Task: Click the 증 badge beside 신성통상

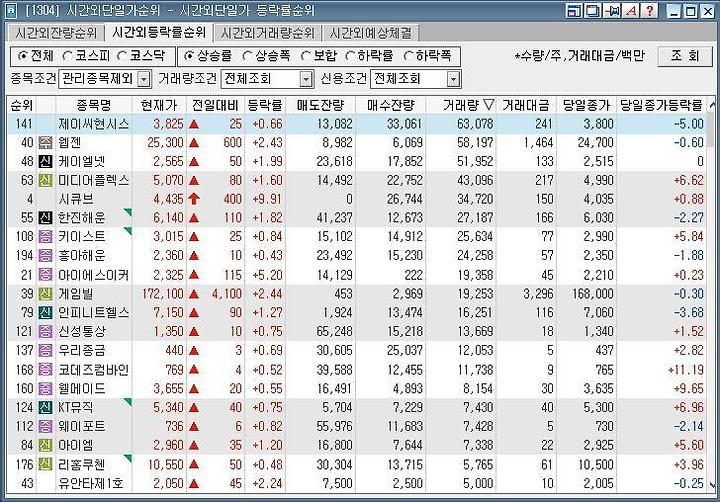Action: [x=45, y=331]
